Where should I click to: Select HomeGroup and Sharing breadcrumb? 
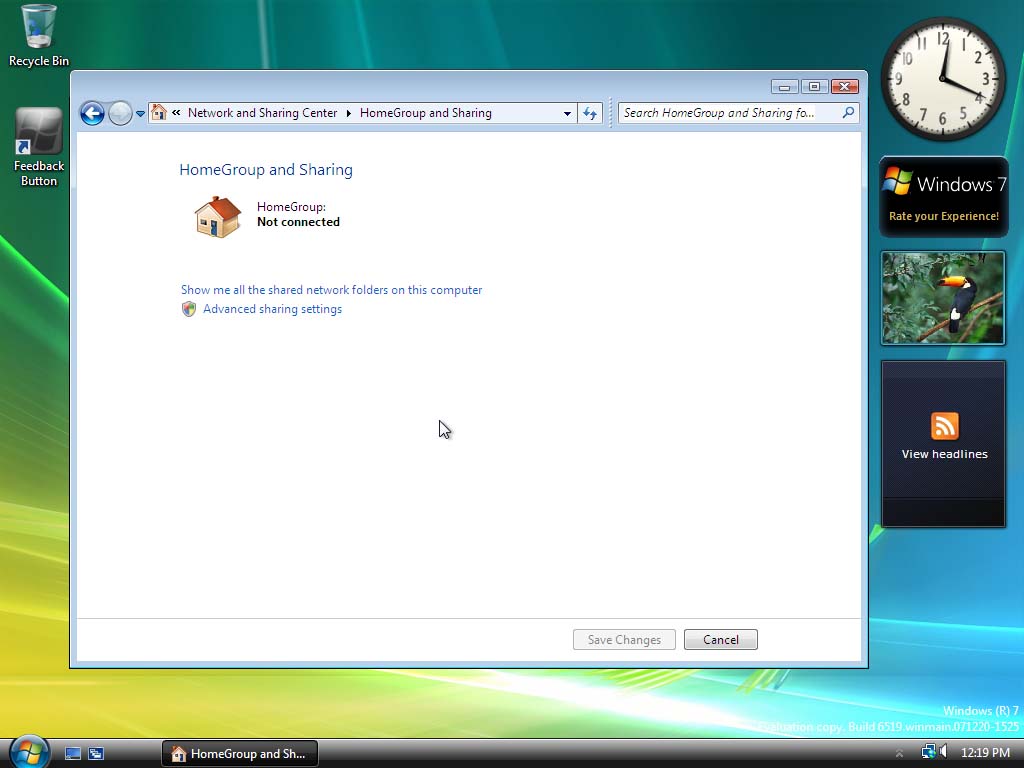pos(426,113)
